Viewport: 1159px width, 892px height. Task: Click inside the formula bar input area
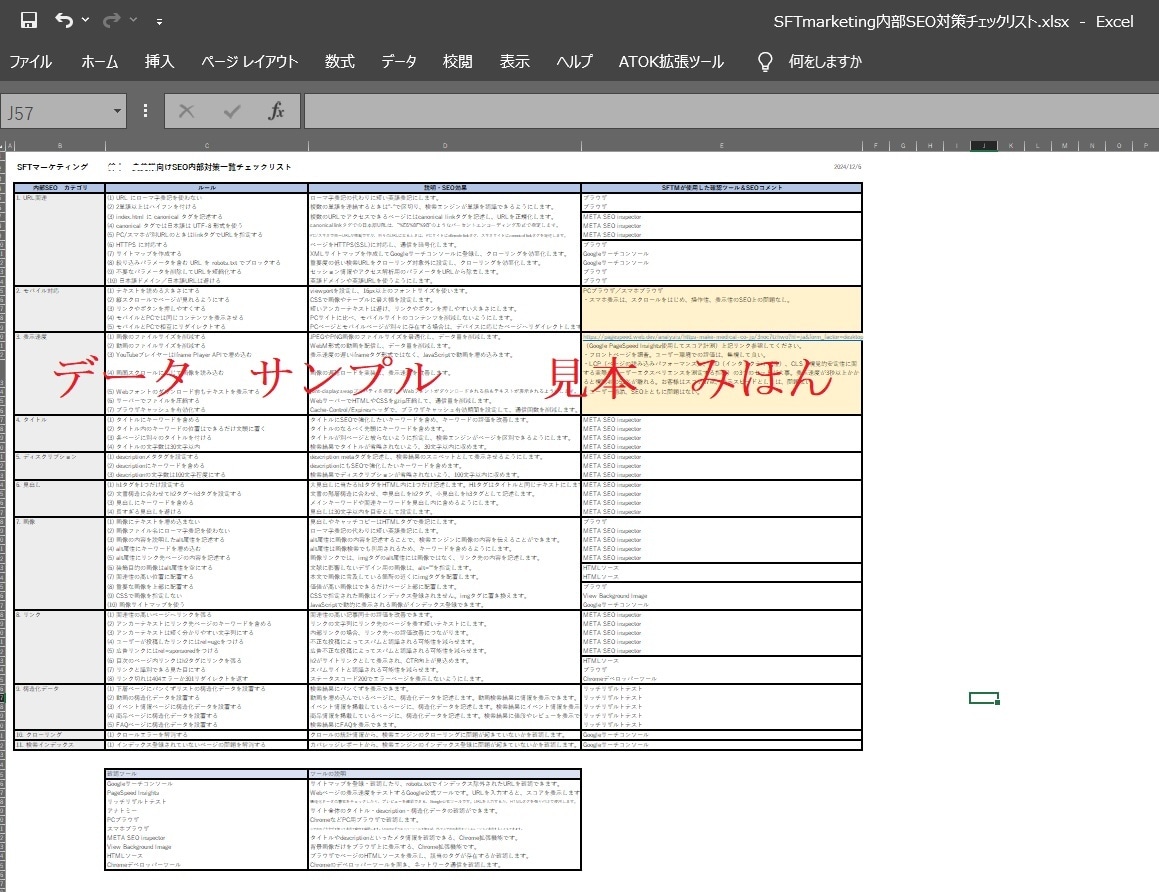731,112
